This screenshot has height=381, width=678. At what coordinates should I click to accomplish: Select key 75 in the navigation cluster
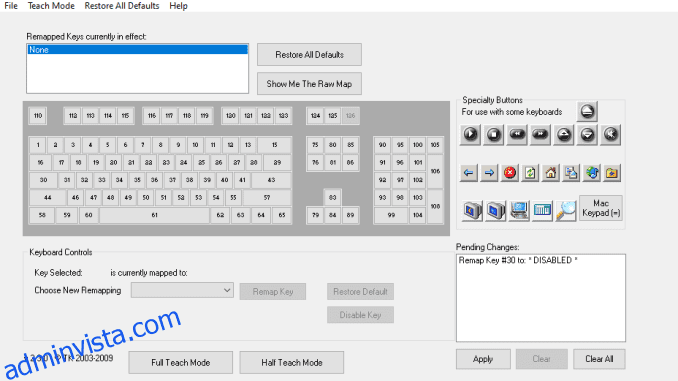315,145
